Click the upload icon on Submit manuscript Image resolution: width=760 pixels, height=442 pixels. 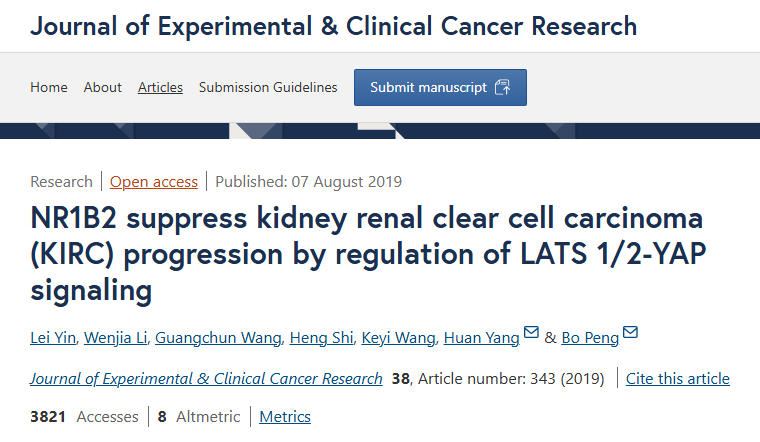(503, 87)
